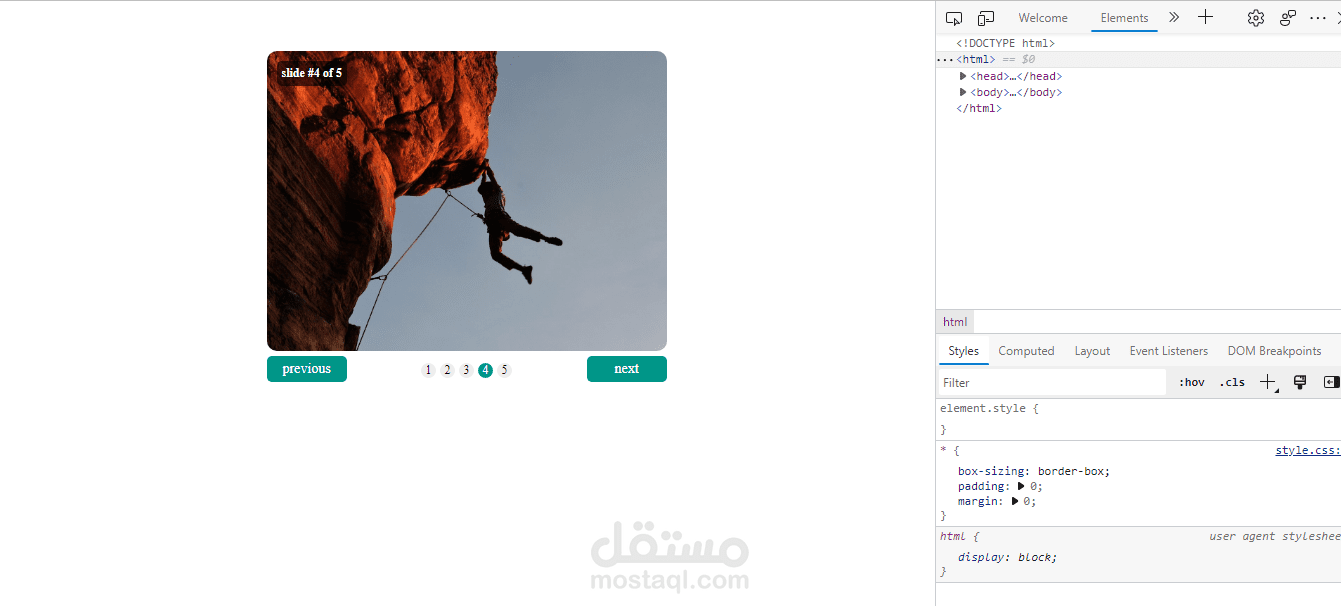Expand the head element node
This screenshot has width=1341, height=606.
[963, 75]
